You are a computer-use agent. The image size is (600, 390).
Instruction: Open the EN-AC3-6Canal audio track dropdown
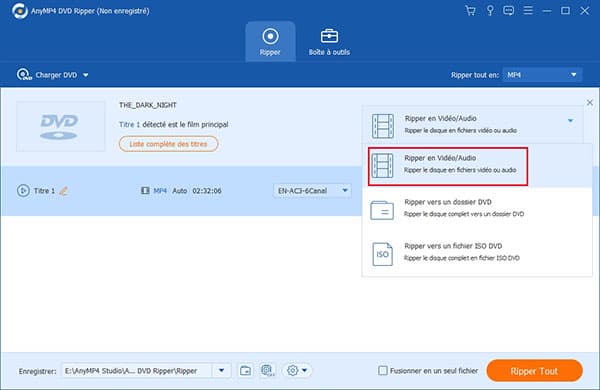pyautogui.click(x=312, y=190)
